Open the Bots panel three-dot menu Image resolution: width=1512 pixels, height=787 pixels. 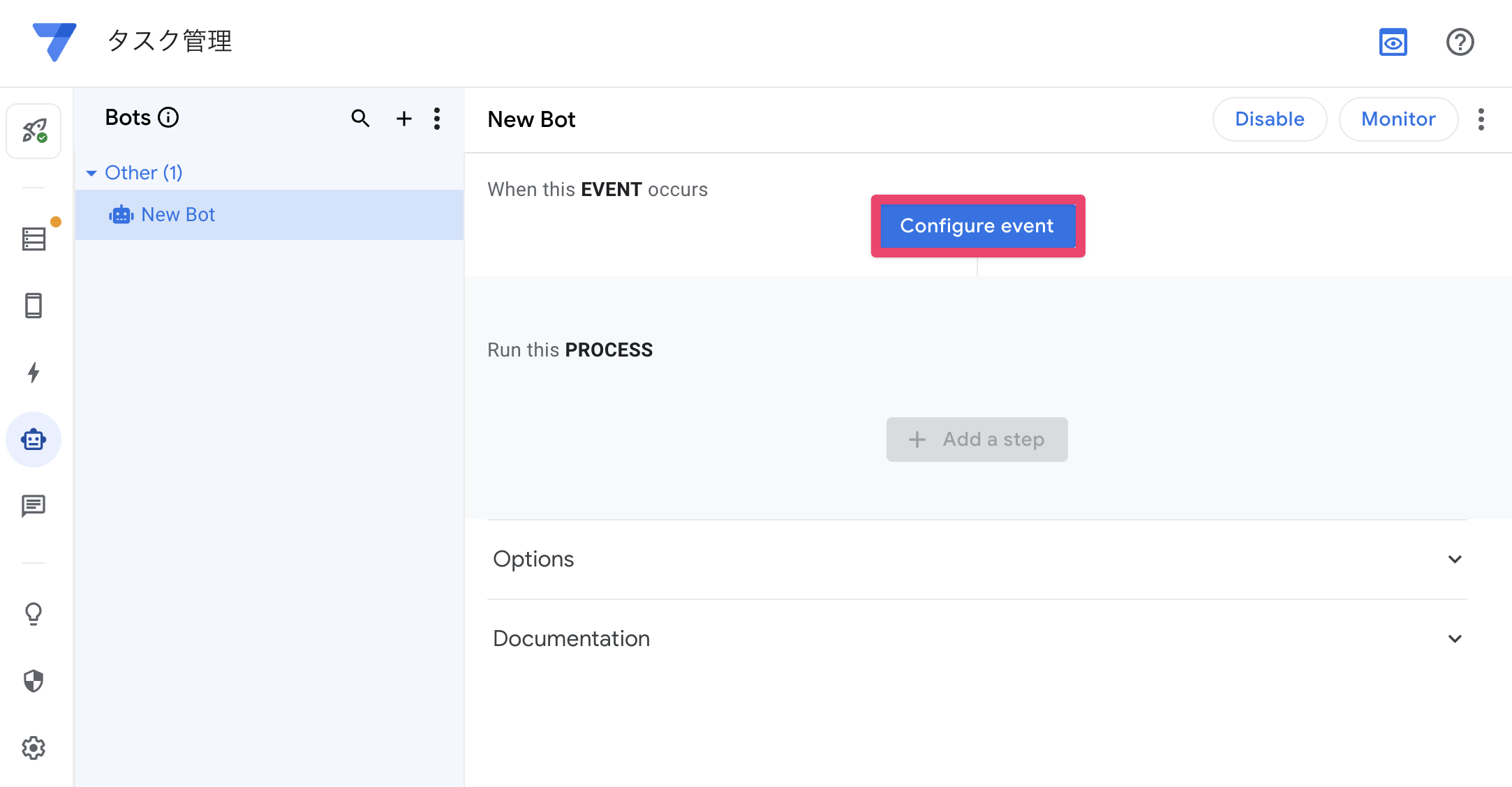tap(437, 119)
